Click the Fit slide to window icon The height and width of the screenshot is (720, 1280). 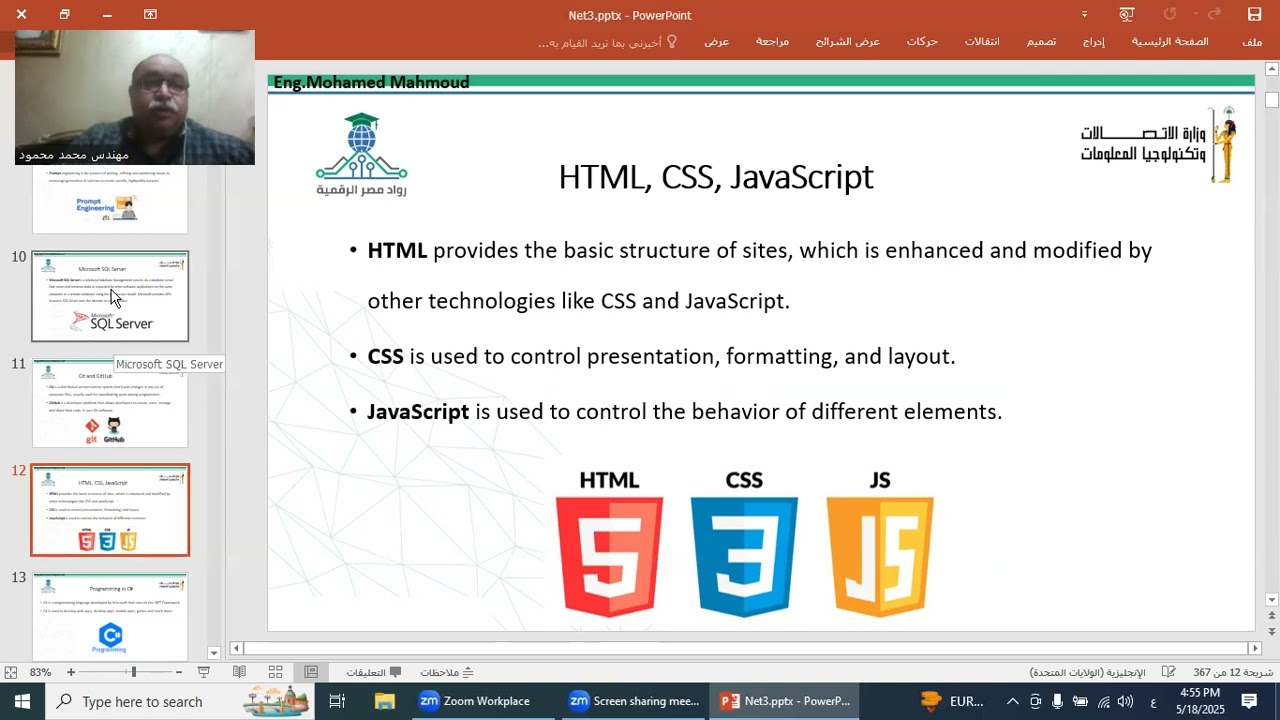coord(10,672)
